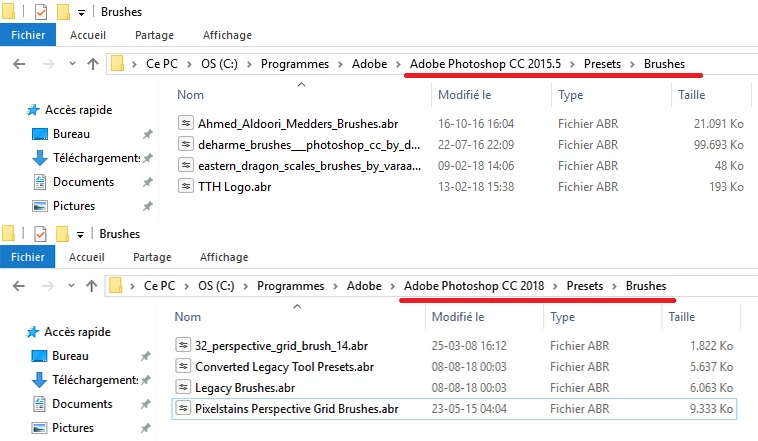
Task: Open Accueil tab in the CC 2015.5 window
Action: [87, 35]
